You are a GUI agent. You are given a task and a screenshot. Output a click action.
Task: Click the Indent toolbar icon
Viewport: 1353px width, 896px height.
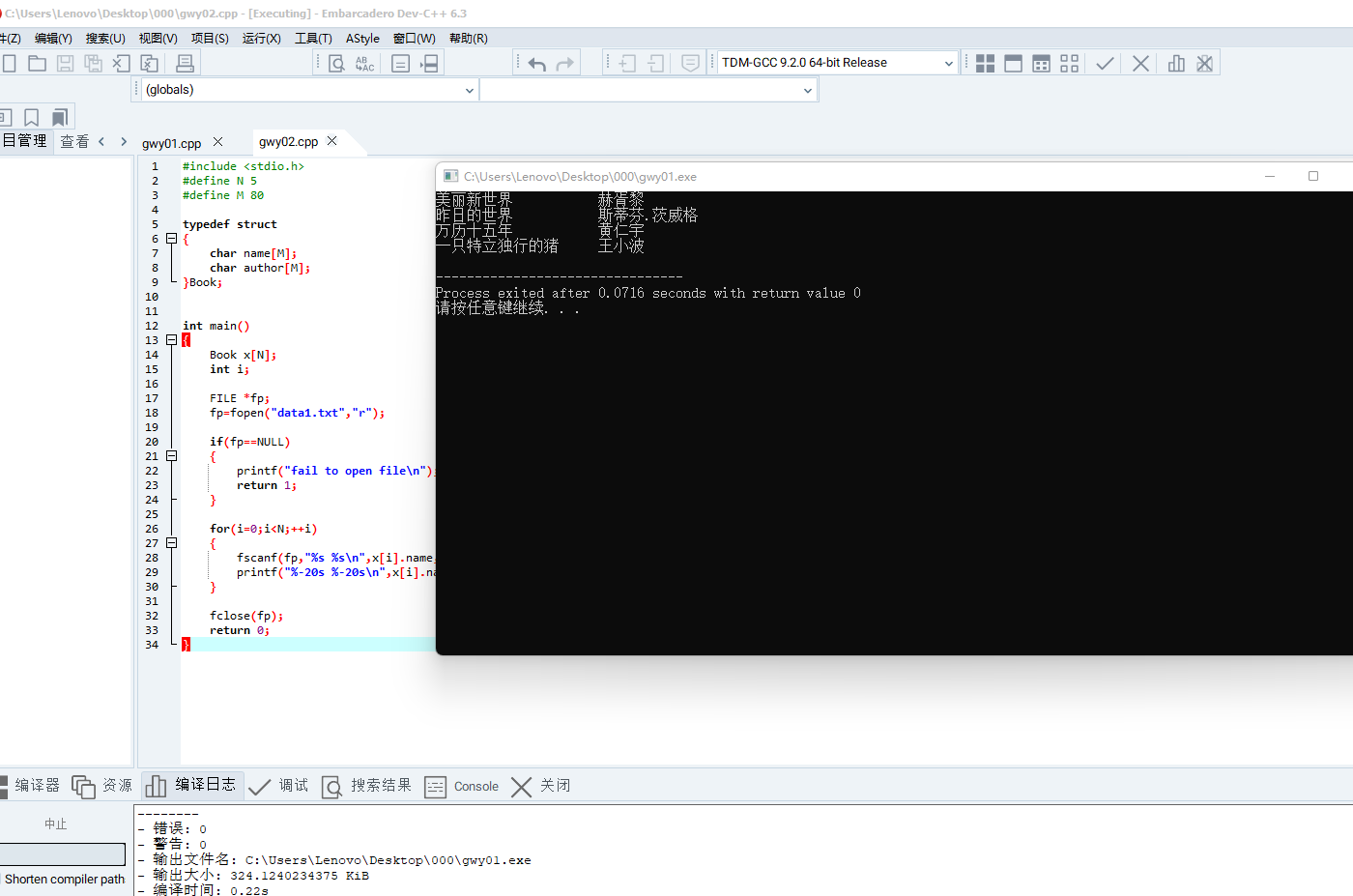tap(627, 63)
